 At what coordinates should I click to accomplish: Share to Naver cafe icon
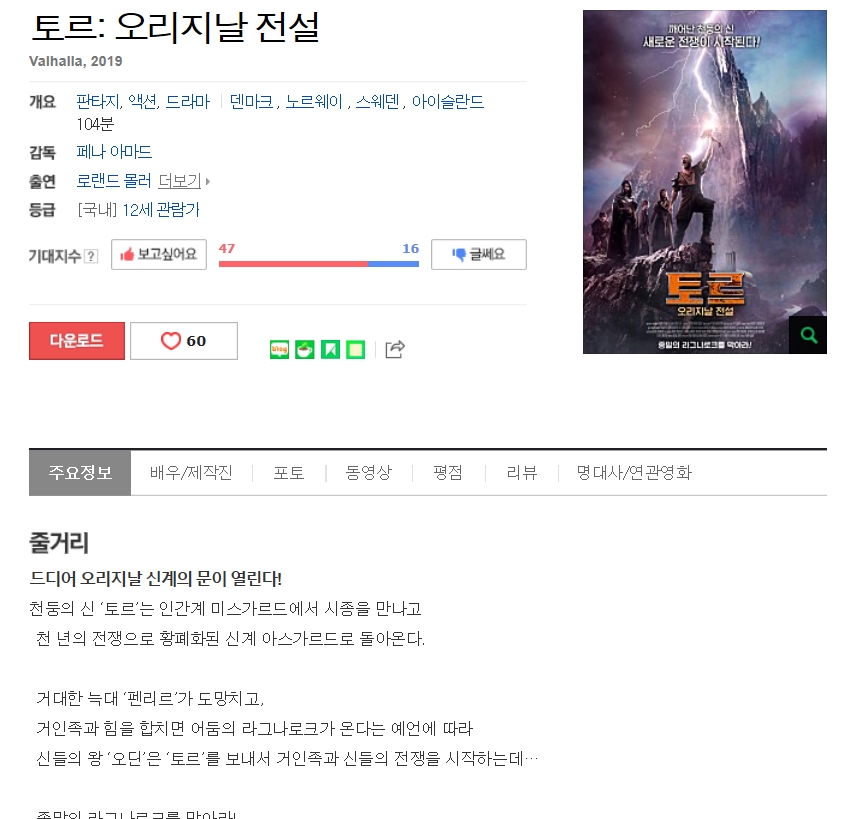(305, 350)
